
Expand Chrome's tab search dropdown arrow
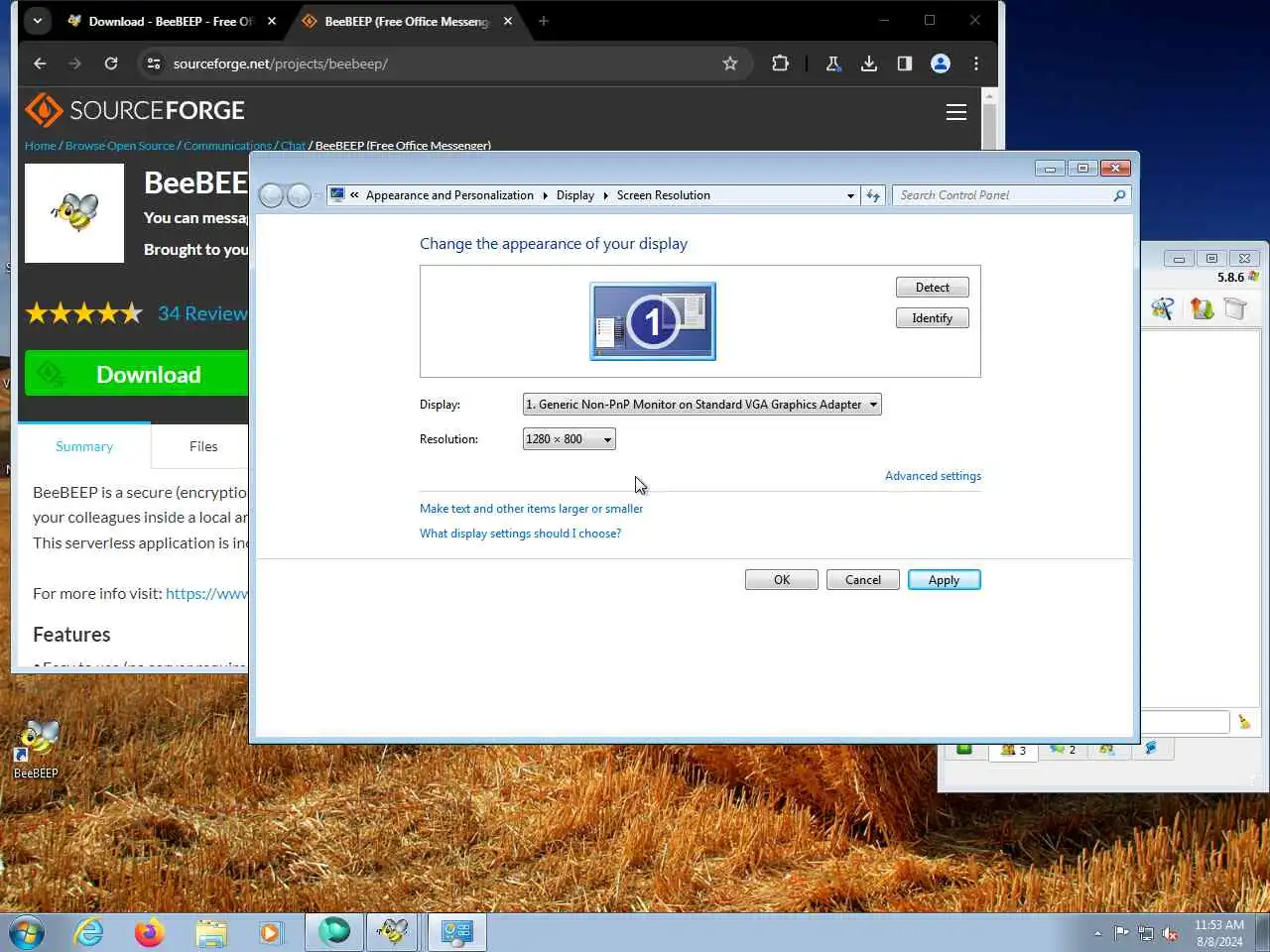tap(38, 20)
